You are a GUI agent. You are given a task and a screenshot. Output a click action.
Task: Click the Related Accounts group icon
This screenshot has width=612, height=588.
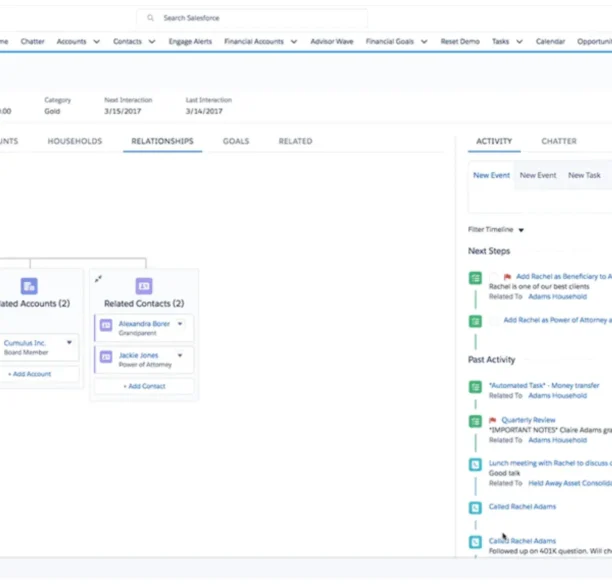[29, 286]
